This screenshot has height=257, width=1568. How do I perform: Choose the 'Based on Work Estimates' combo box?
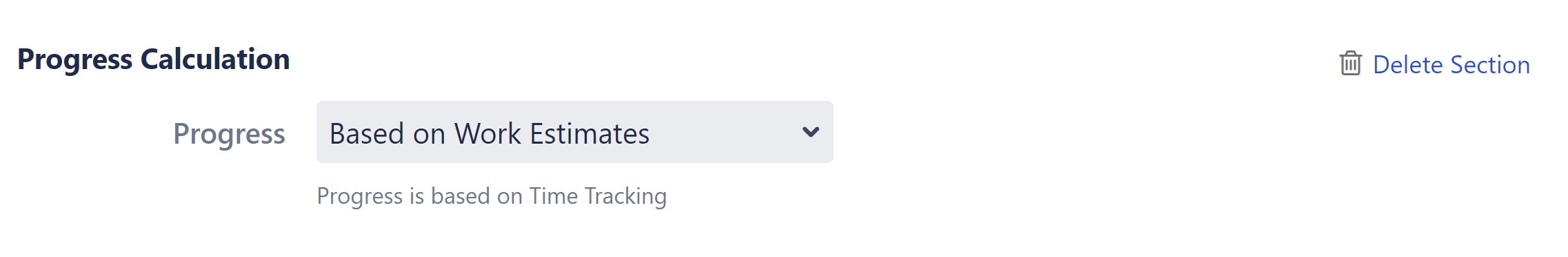click(x=574, y=132)
